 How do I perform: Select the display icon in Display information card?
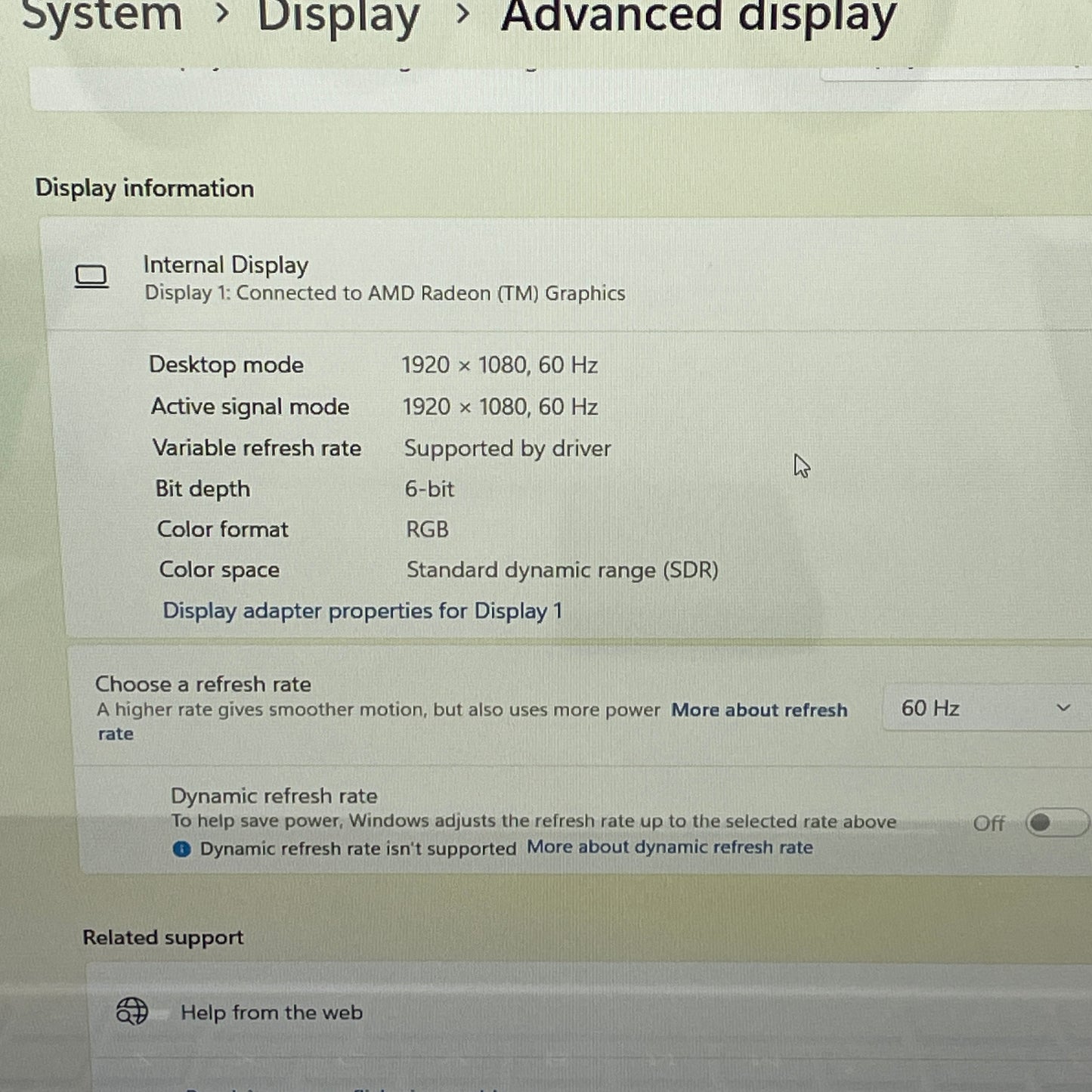[91, 276]
